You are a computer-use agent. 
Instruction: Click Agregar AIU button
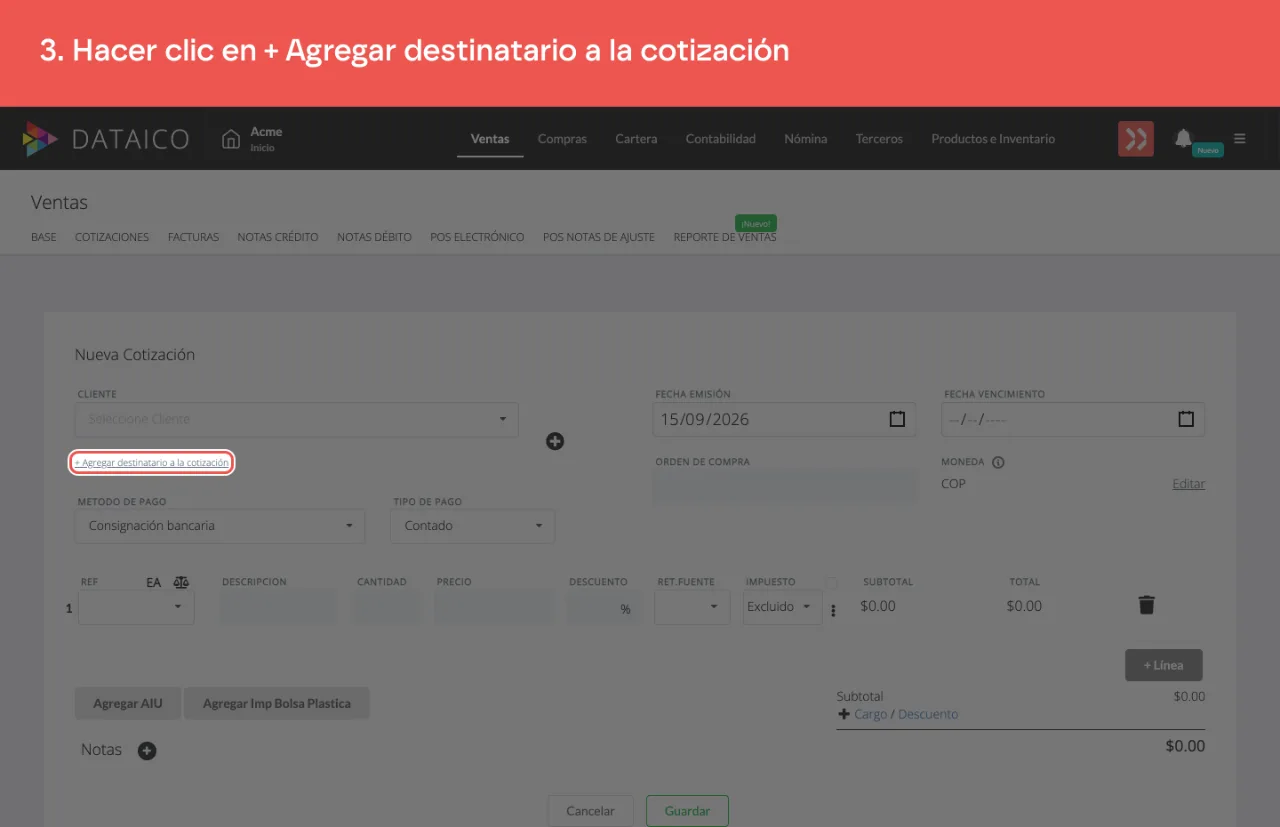tap(128, 703)
